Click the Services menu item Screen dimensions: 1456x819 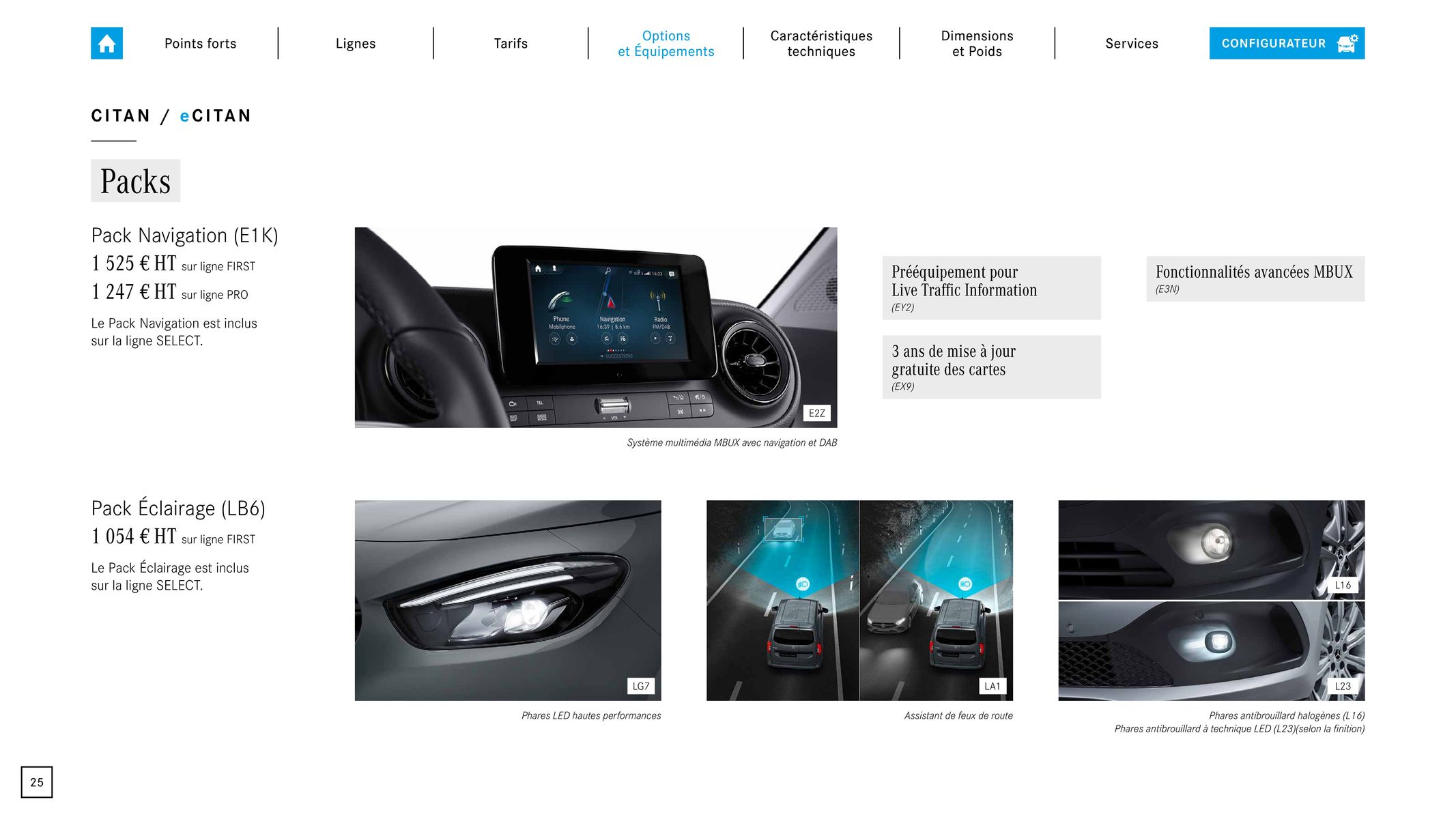[1131, 43]
